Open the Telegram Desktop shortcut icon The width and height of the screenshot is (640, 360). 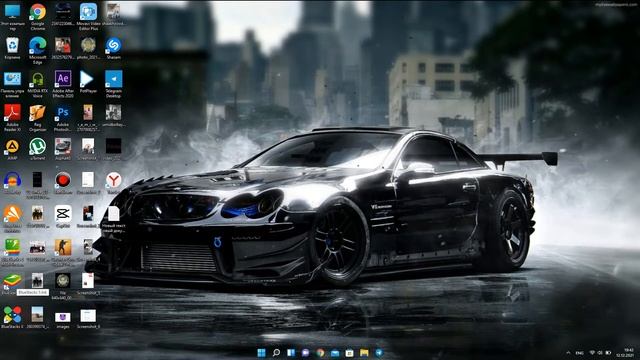[x=113, y=79]
